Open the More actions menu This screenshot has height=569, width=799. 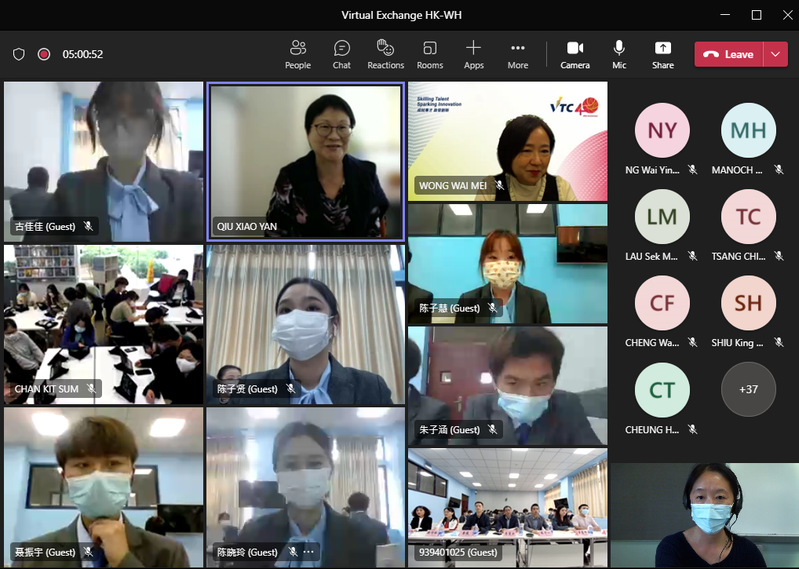click(x=517, y=54)
